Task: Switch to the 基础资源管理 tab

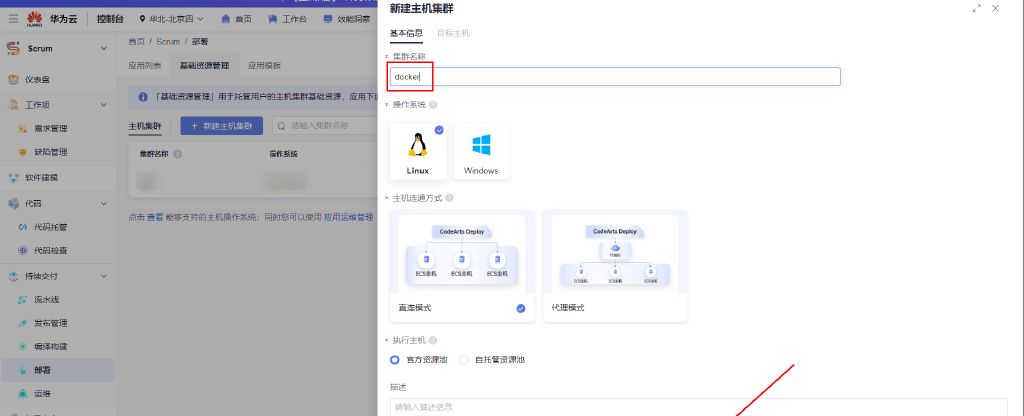Action: click(204, 65)
